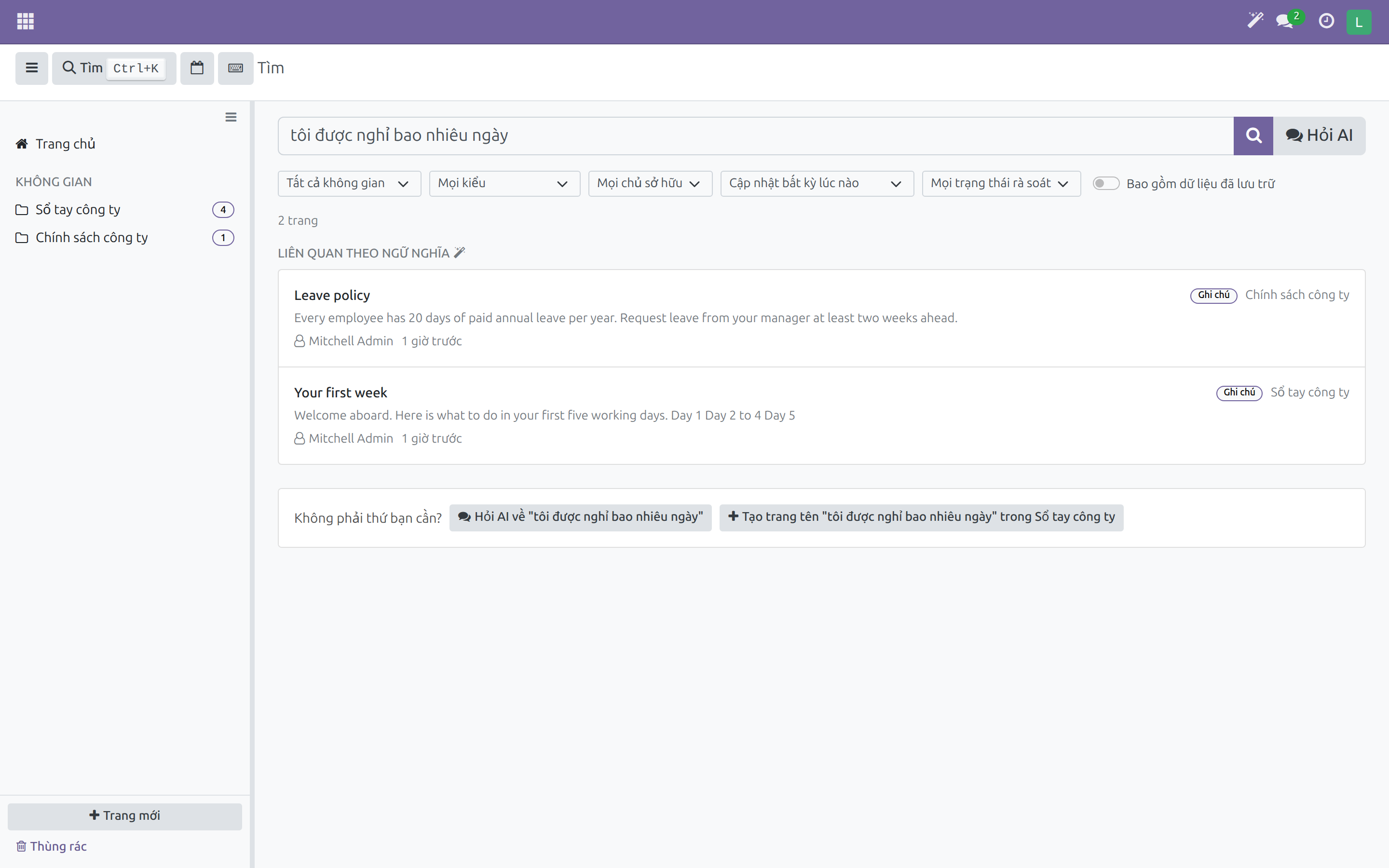Open the activities clock icon
The height and width of the screenshot is (868, 1389).
[1326, 21]
